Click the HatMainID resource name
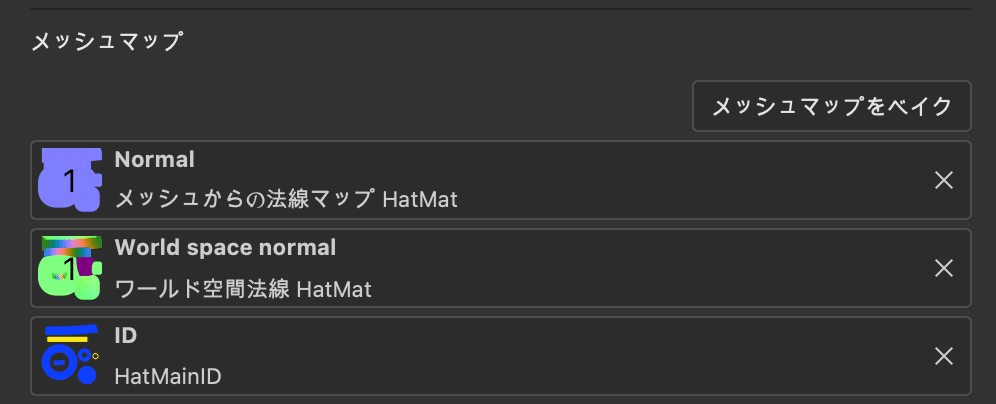The image size is (996, 404). point(168,377)
